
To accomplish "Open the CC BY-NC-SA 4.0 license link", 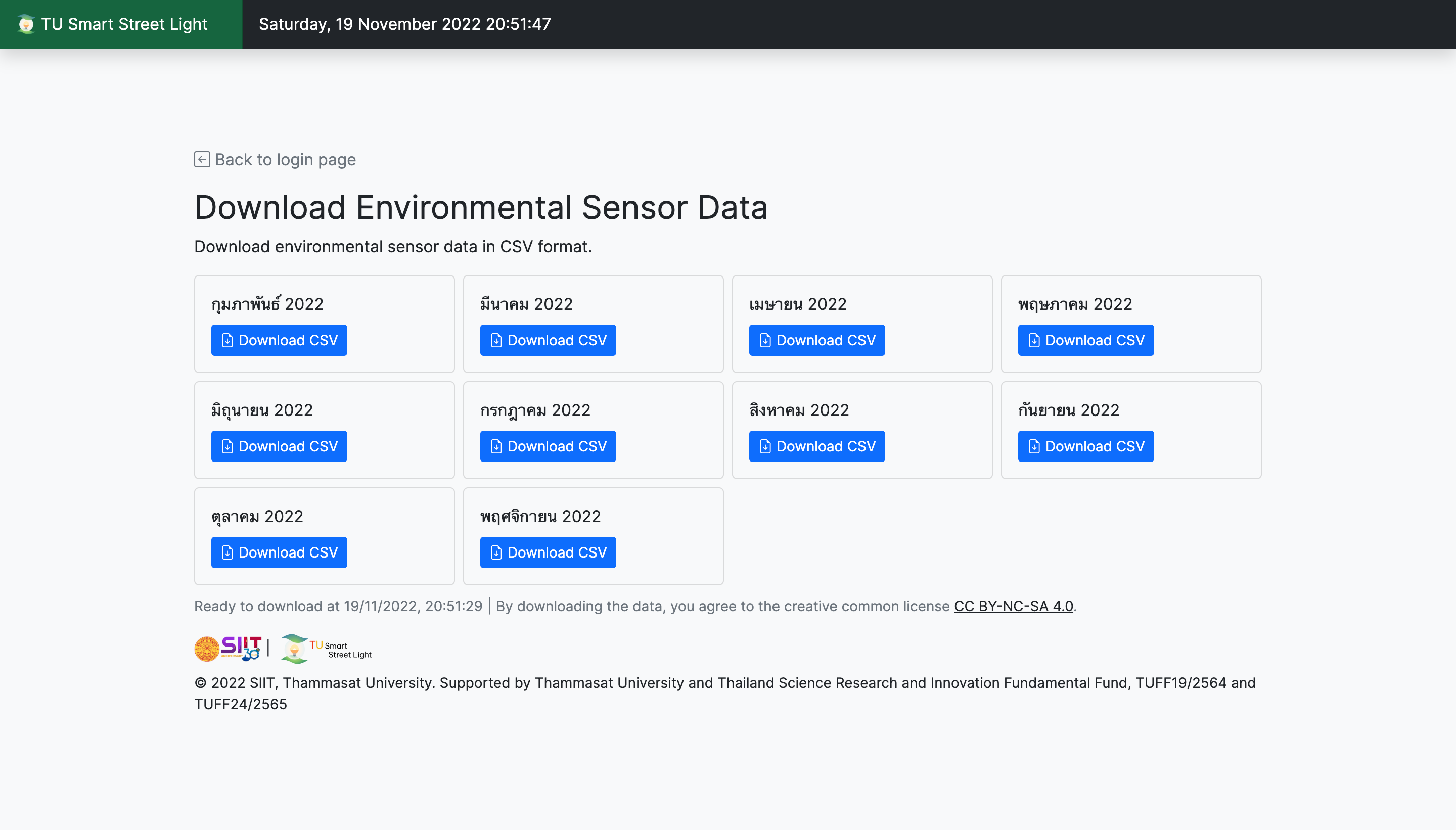I will click(x=1013, y=606).
